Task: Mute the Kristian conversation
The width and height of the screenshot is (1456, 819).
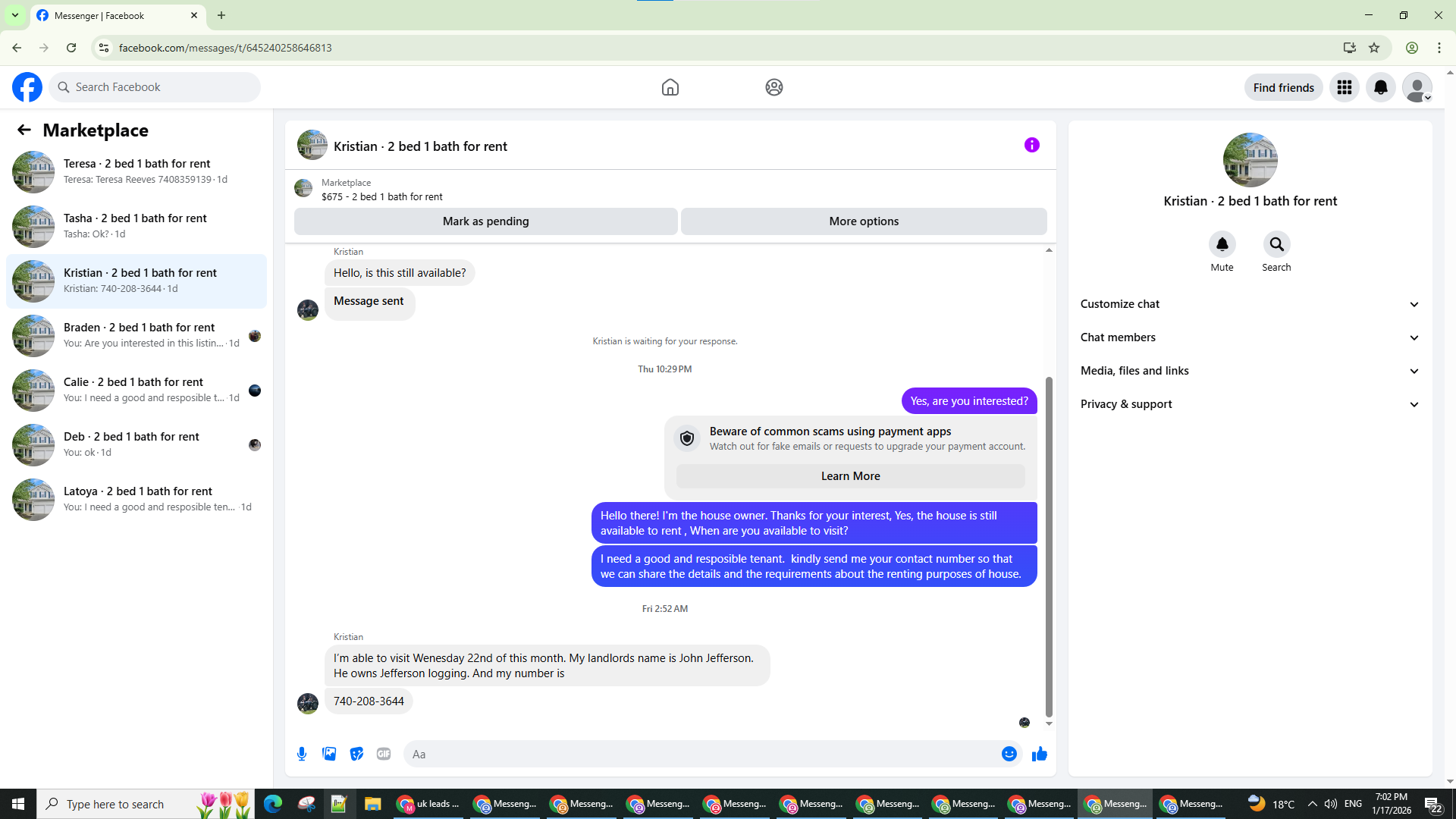Action: coord(1222,244)
